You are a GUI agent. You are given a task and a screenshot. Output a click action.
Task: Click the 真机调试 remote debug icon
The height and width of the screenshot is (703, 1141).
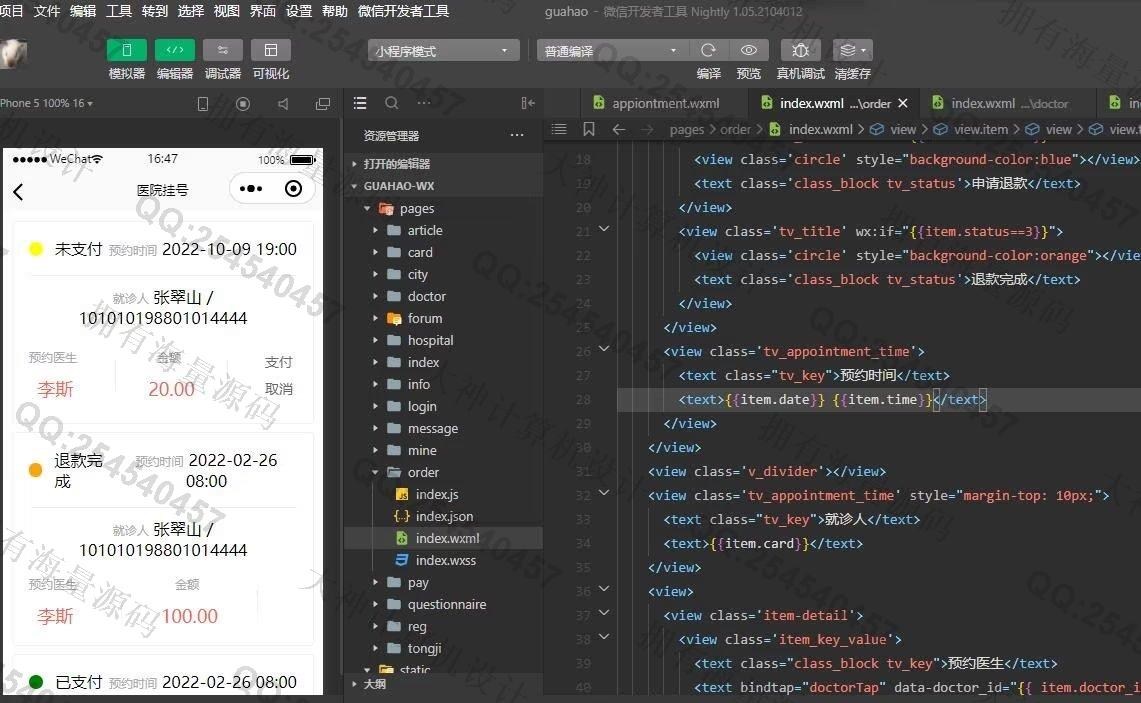[800, 50]
